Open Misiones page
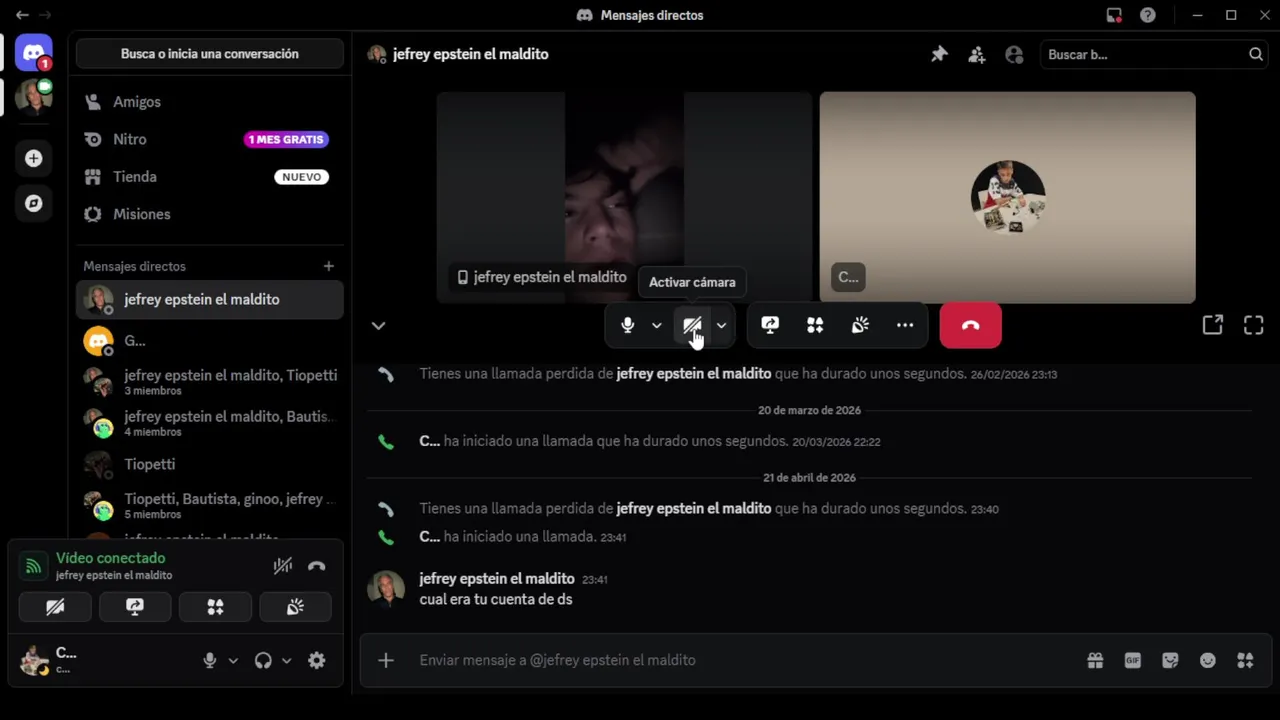Image resolution: width=1280 pixels, height=720 pixels. coord(210,214)
